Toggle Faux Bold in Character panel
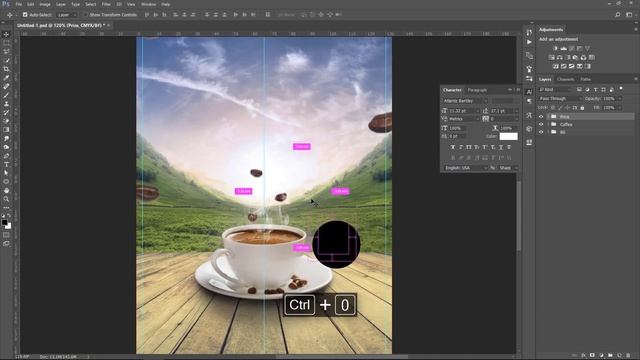Image resolution: width=640 pixels, height=360 pixels. 453,147
